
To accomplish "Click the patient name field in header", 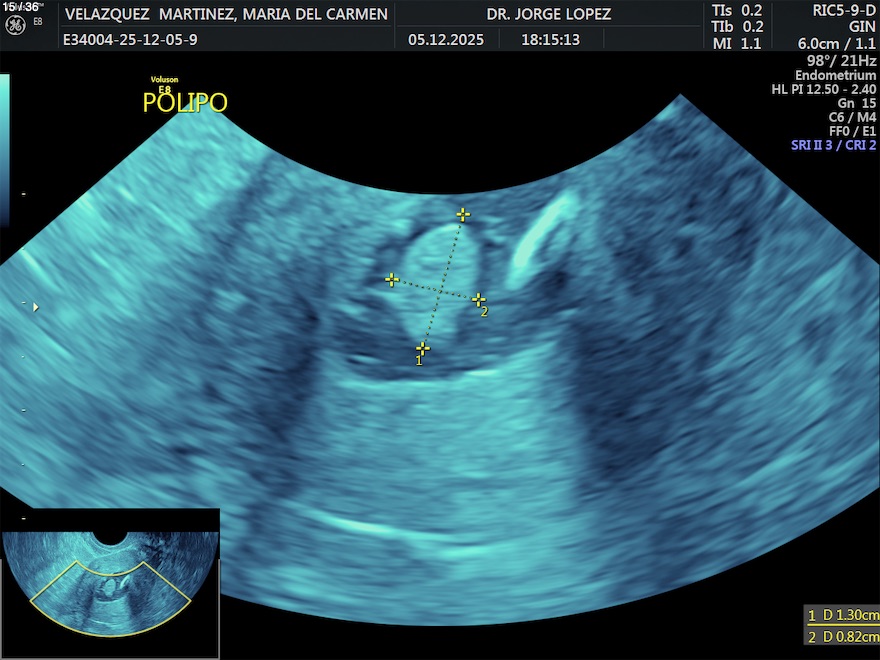I will tap(226, 15).
